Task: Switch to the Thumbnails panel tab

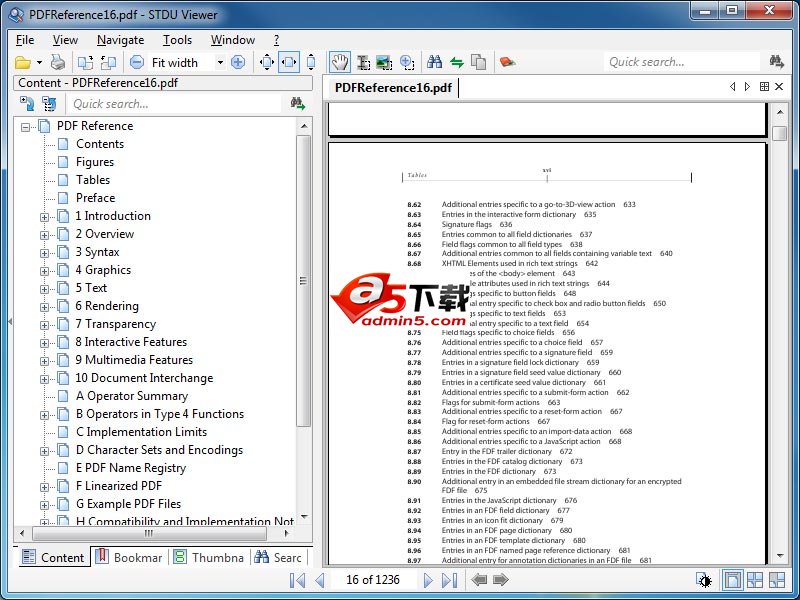Action: (x=208, y=557)
